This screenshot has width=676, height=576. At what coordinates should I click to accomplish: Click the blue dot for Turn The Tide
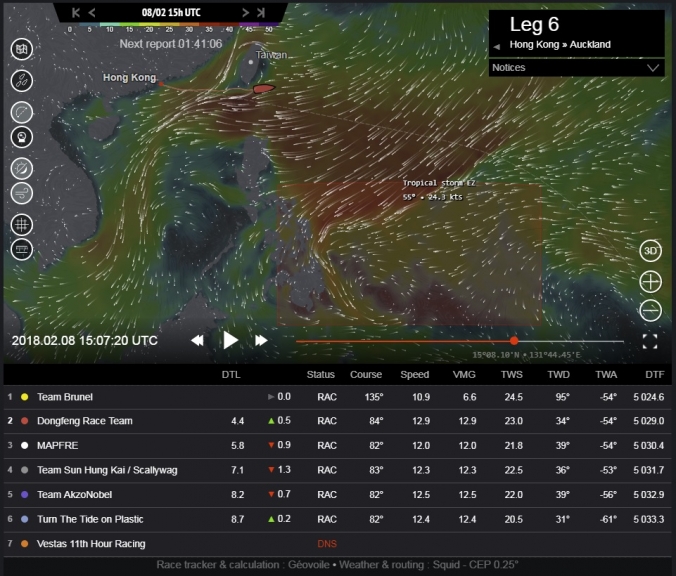[25, 519]
